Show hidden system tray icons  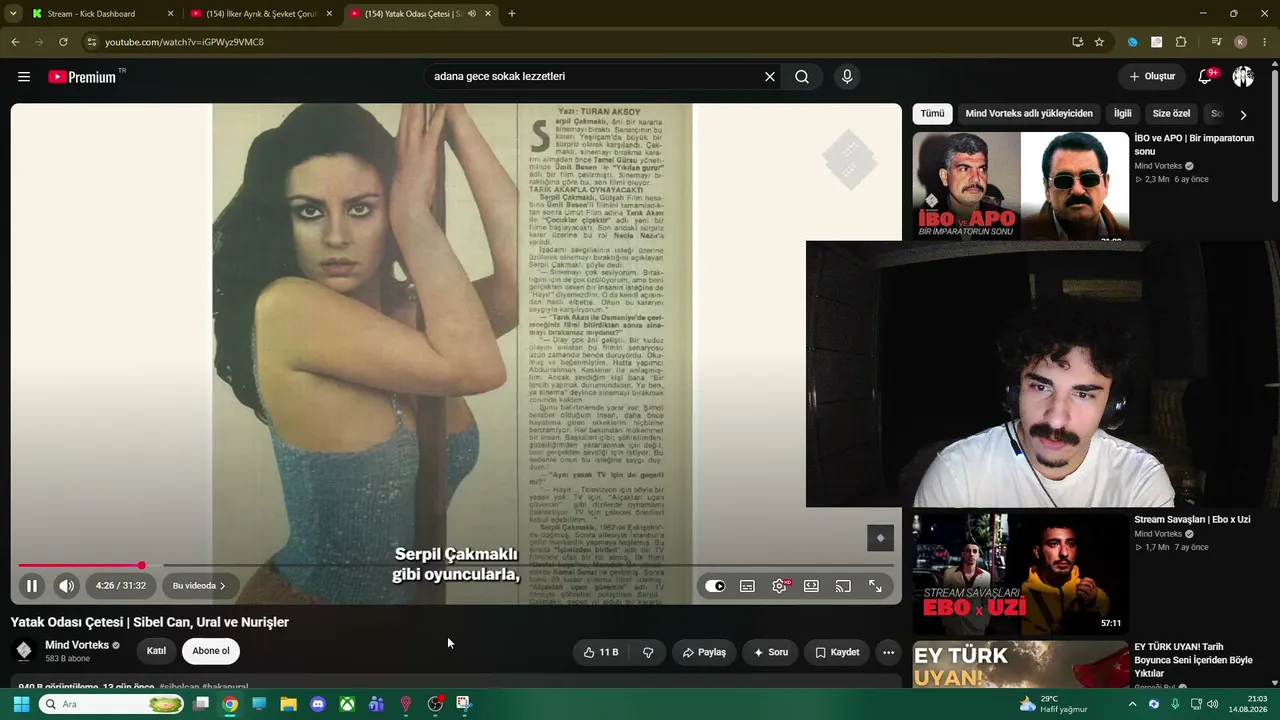pyautogui.click(x=1132, y=704)
